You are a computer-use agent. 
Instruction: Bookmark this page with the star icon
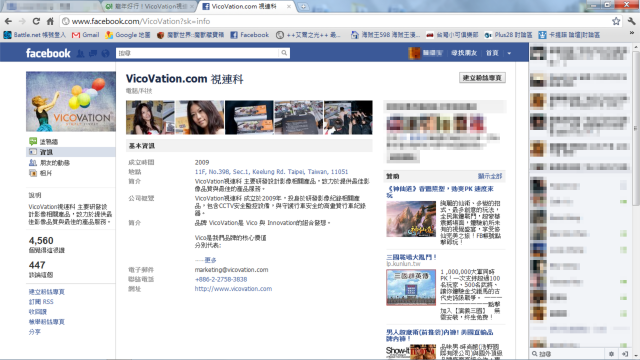[x=616, y=21]
